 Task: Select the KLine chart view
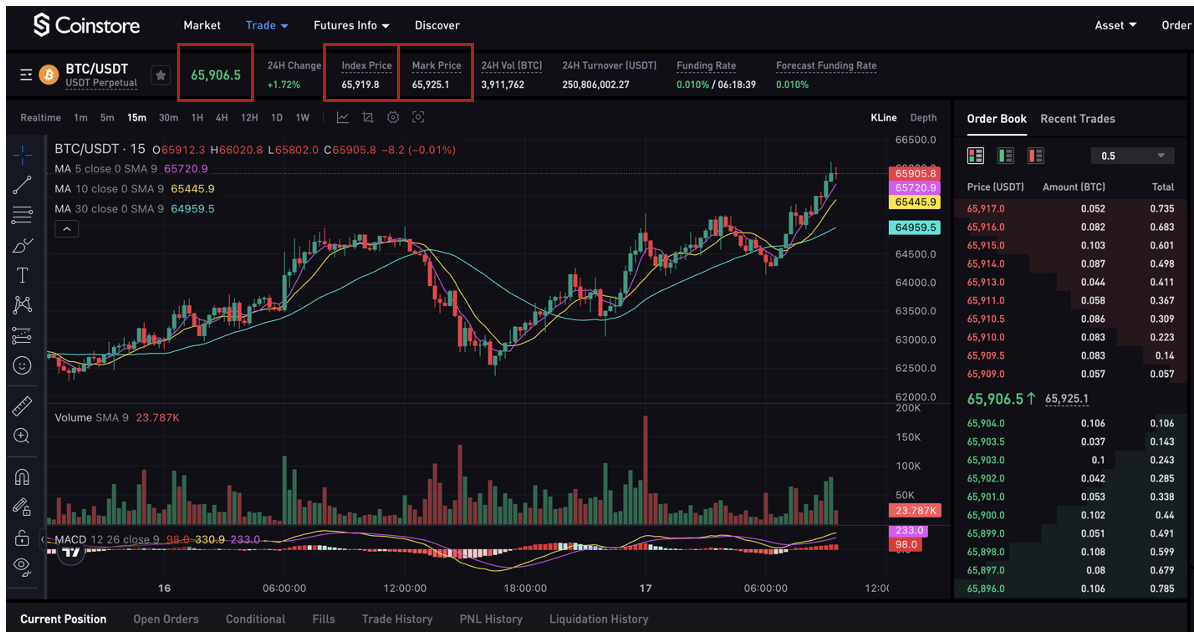(x=884, y=117)
